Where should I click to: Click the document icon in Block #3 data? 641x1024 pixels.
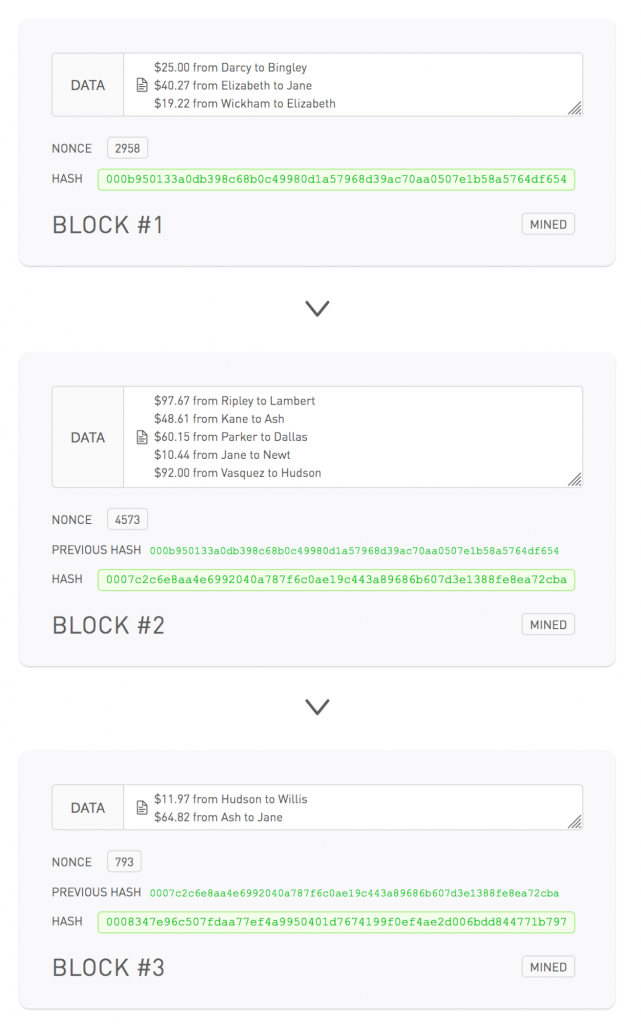click(x=142, y=808)
